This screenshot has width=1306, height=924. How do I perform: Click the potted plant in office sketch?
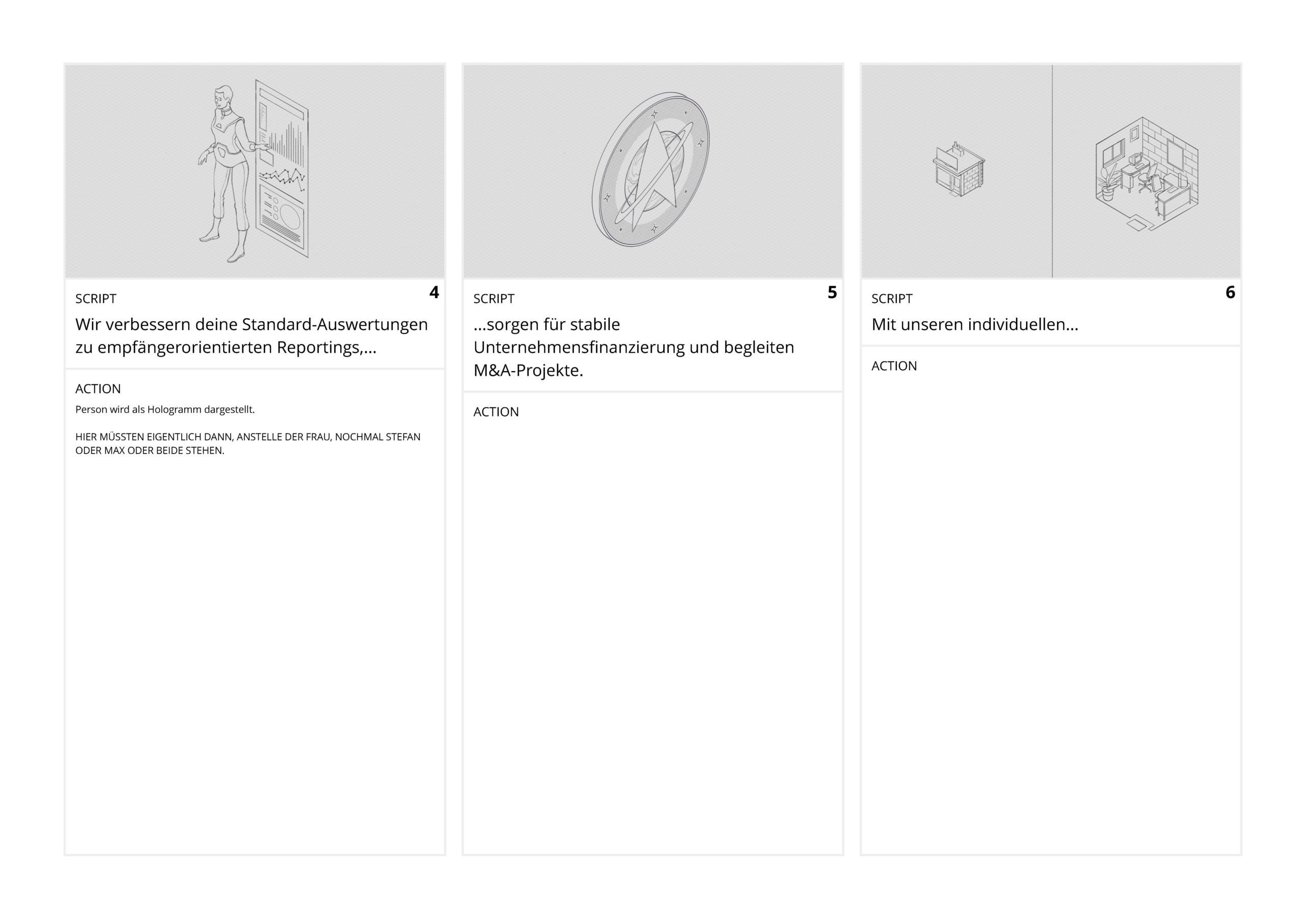(x=1107, y=183)
